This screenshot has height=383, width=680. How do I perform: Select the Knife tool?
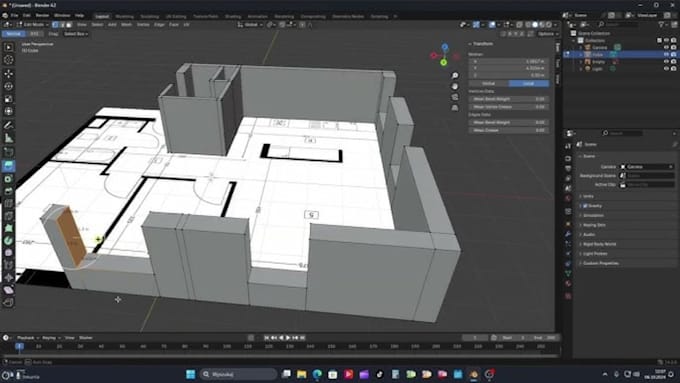click(x=9, y=216)
